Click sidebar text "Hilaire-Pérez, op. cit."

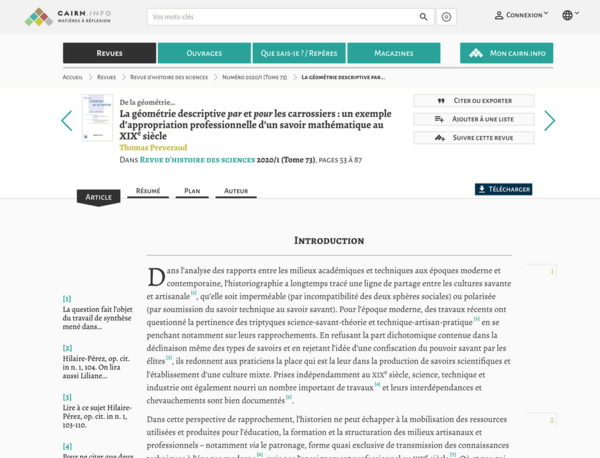pos(96,359)
